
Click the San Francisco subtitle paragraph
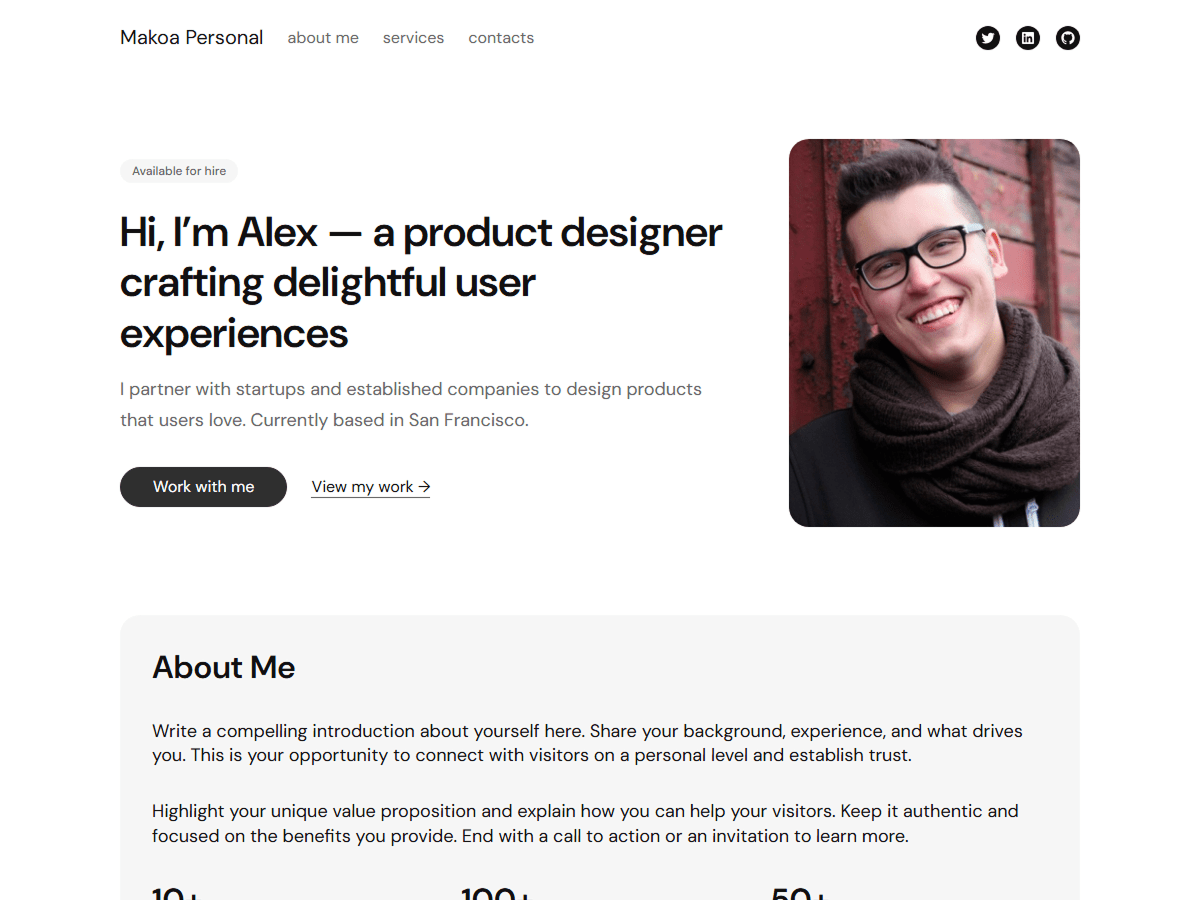(411, 404)
